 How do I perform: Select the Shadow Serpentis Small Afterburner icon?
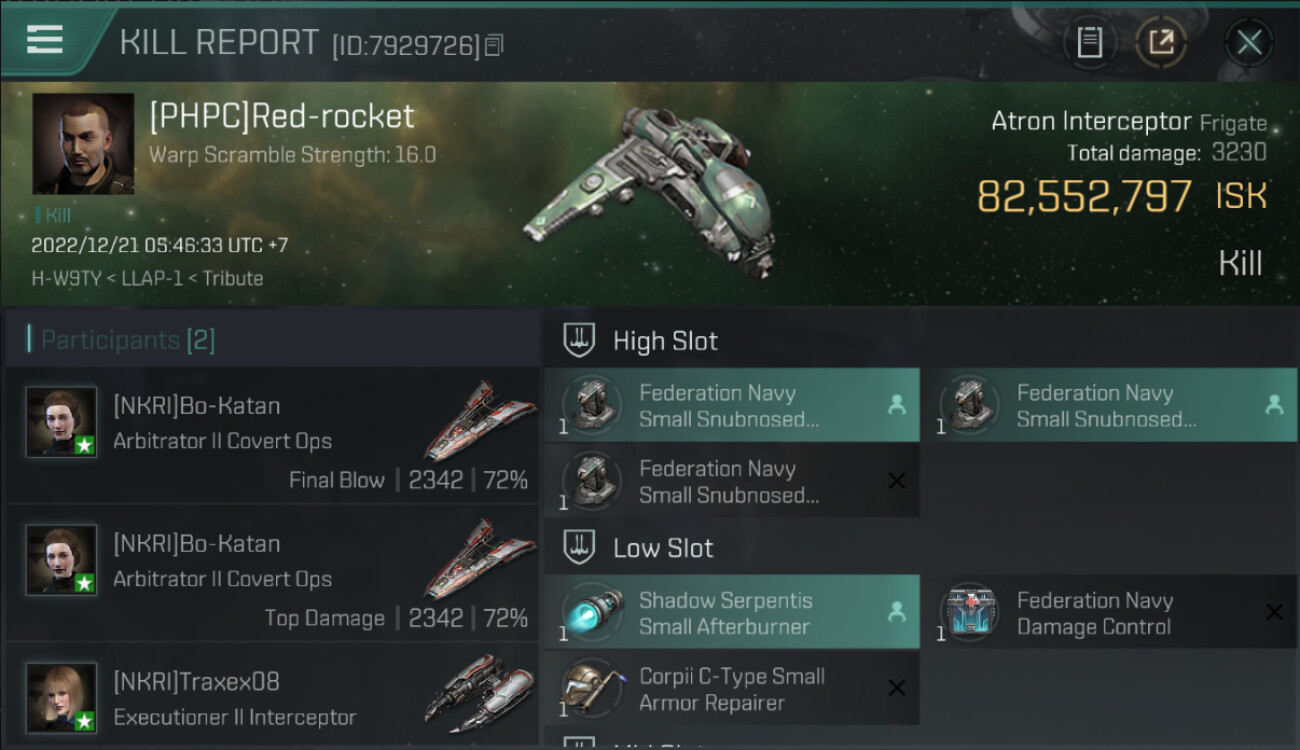click(591, 612)
